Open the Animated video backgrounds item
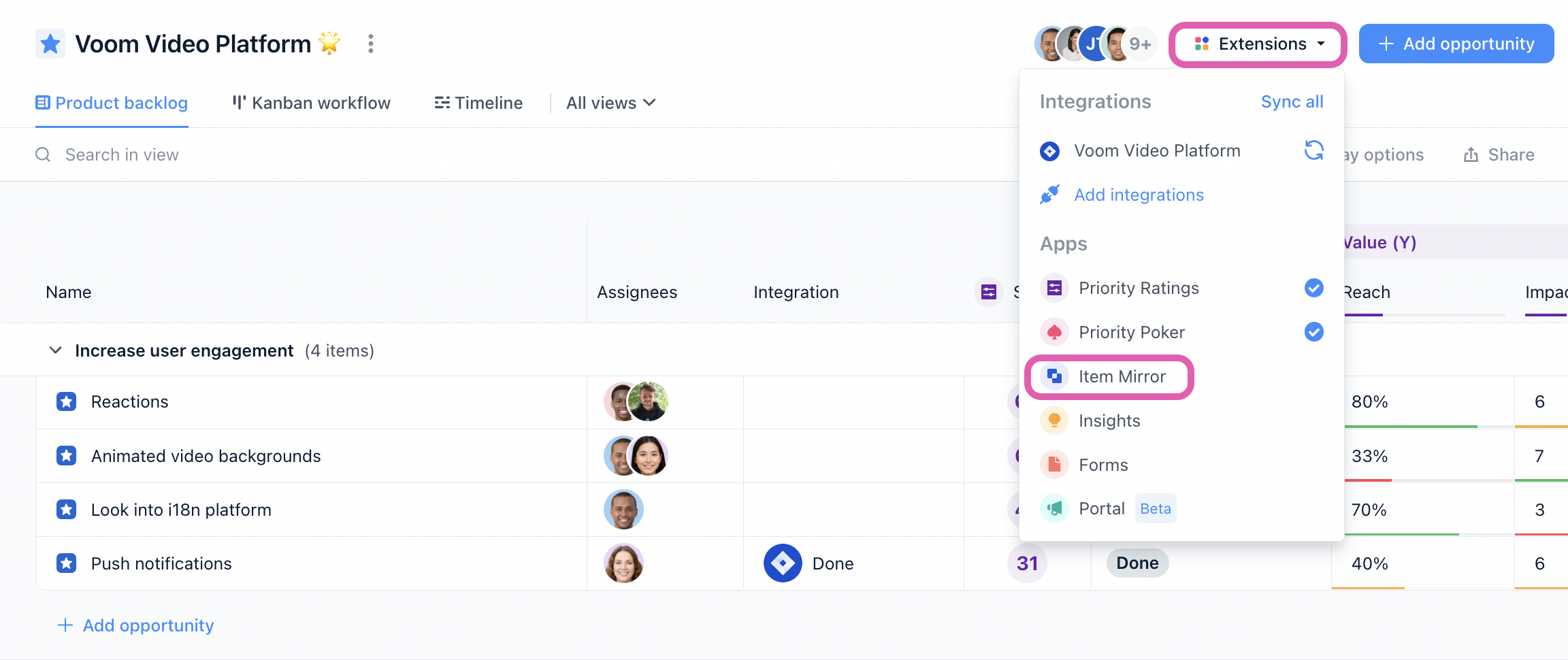 [206, 456]
